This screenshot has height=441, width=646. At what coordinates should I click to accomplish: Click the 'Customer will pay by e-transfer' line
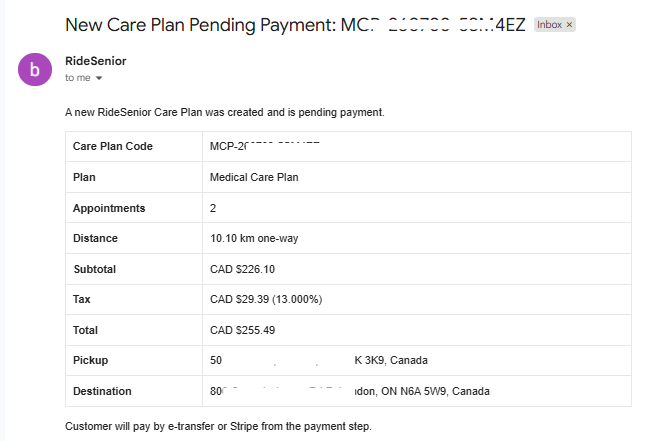[218, 426]
